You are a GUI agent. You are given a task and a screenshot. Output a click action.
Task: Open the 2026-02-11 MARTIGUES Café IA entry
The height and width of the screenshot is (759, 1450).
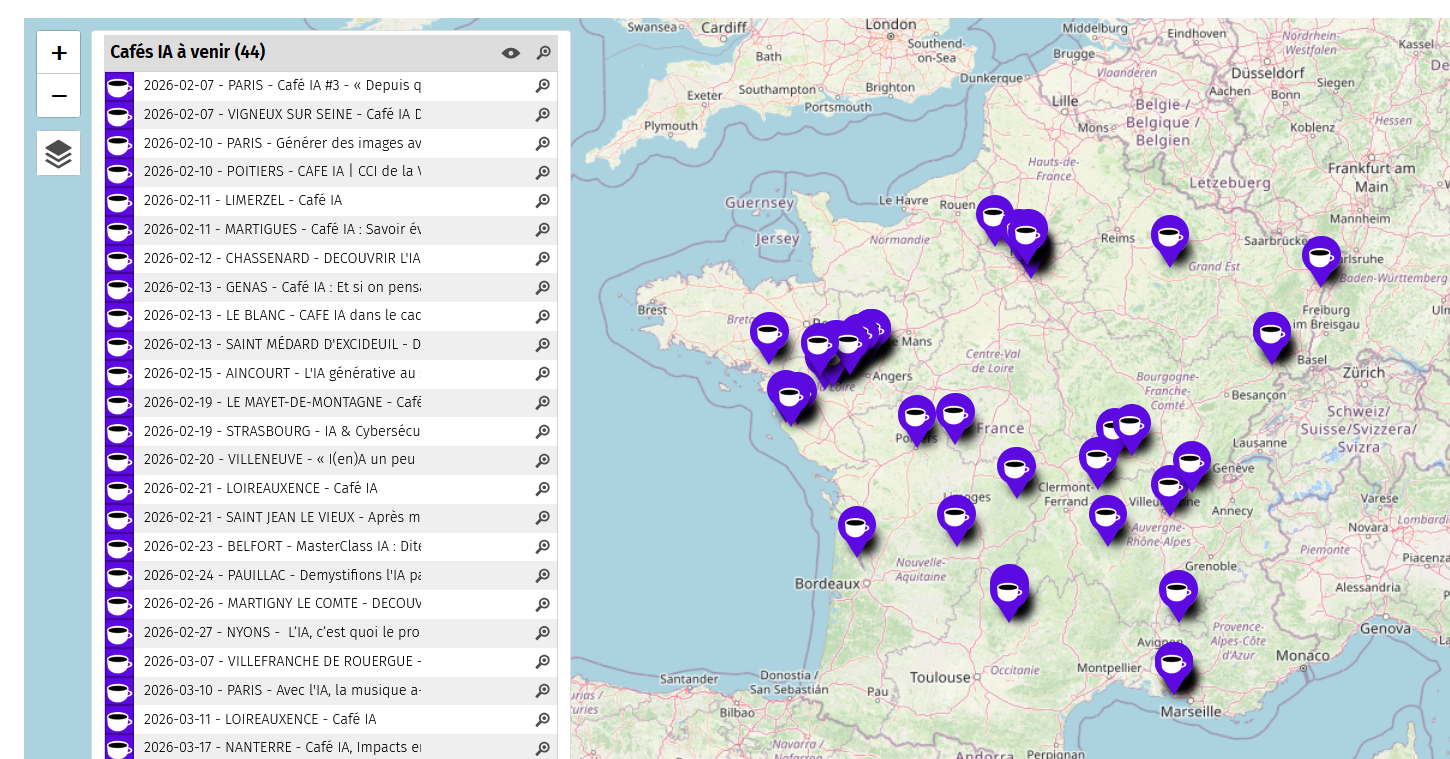(x=282, y=229)
